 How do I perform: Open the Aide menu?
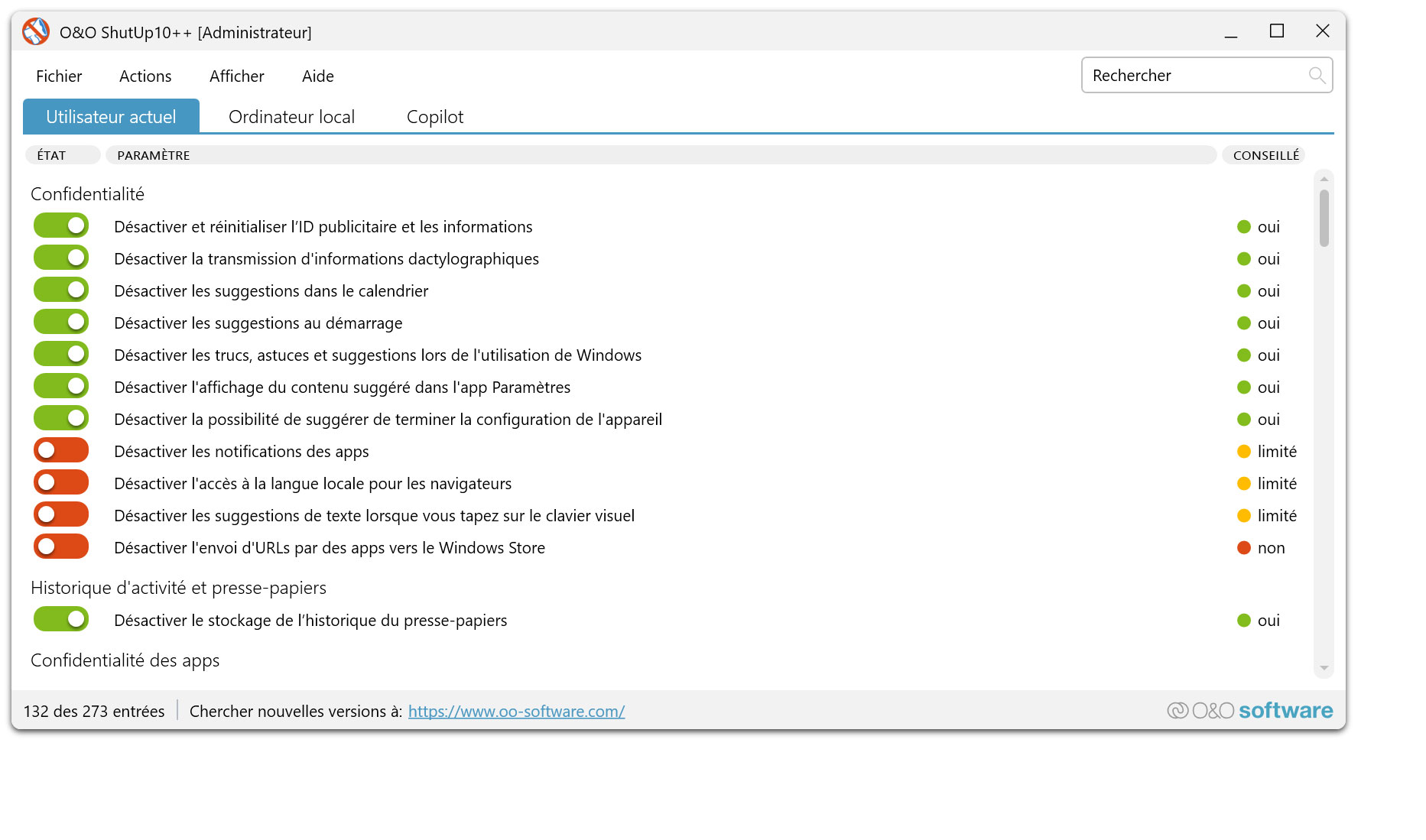317,76
